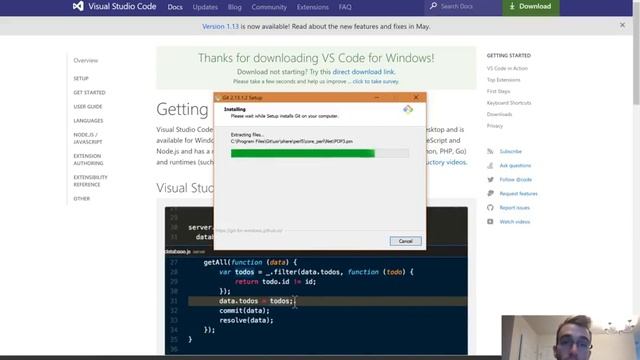Select GET STARTED in left sidebar
Viewport: 640px width, 360px height.
(x=89, y=93)
